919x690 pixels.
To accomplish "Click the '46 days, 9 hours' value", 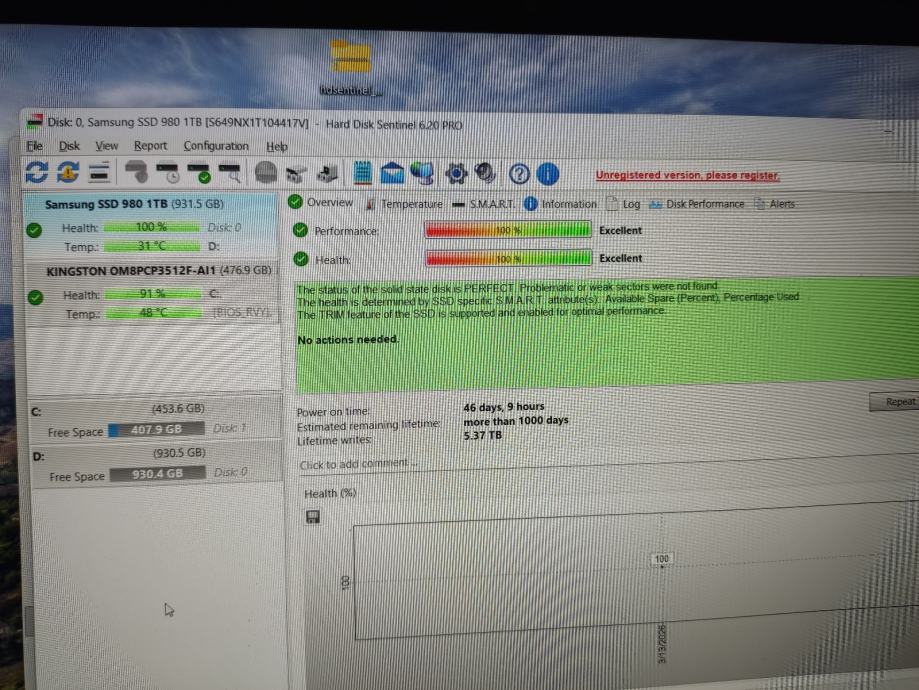I will 503,406.
